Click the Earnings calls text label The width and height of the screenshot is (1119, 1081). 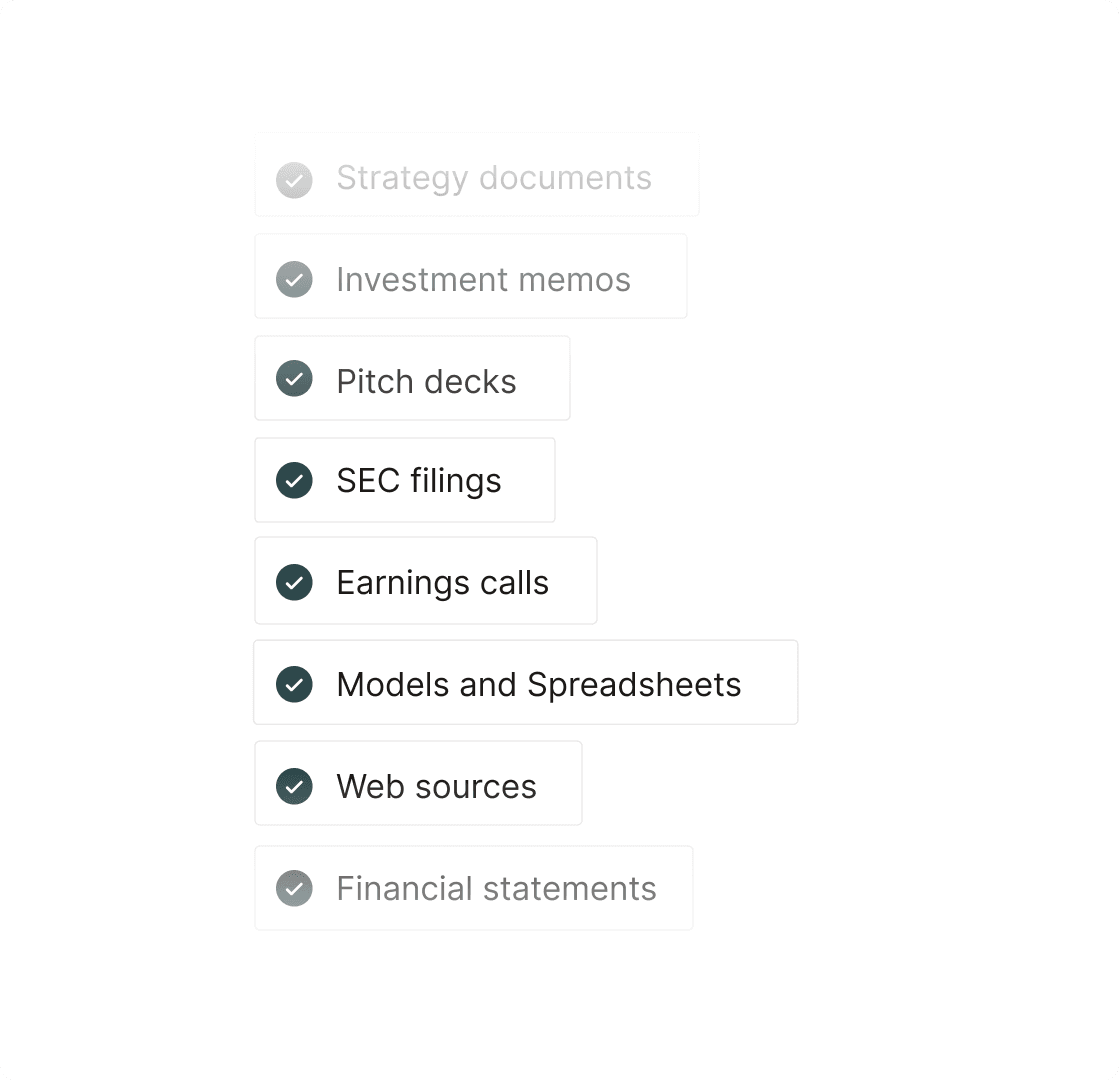442,583
